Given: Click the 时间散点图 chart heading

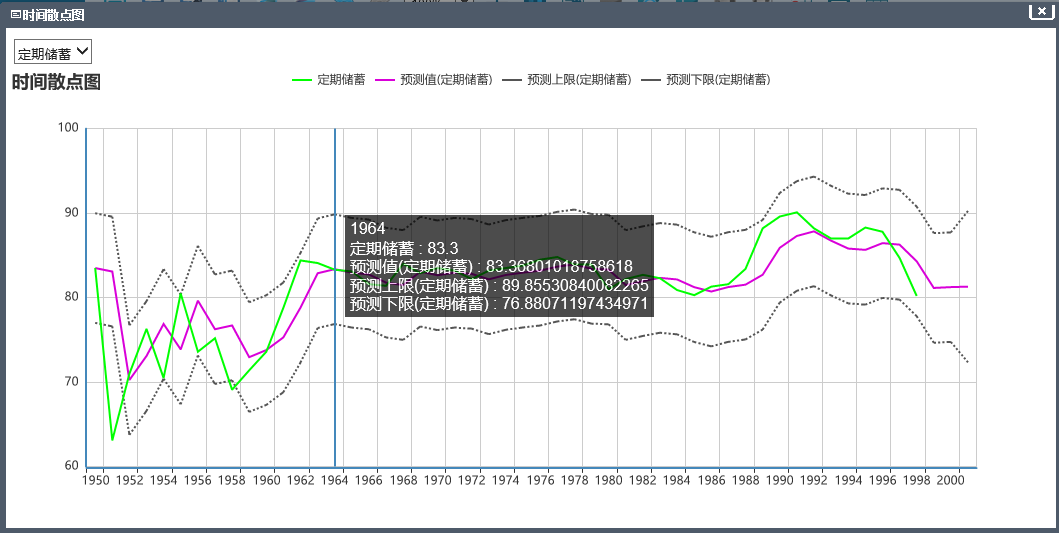Looking at the screenshot, I should [x=57, y=82].
